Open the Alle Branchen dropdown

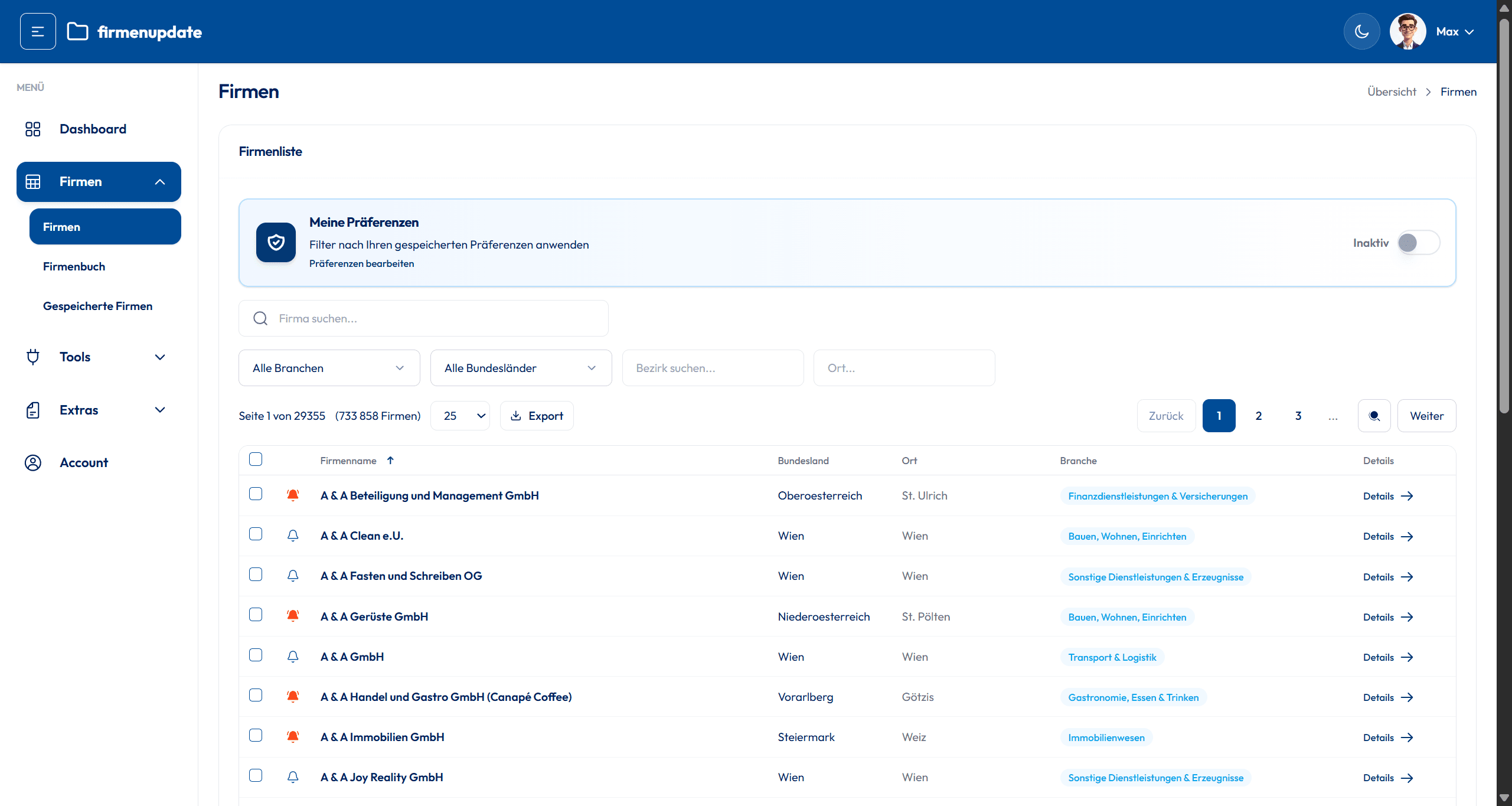(329, 367)
